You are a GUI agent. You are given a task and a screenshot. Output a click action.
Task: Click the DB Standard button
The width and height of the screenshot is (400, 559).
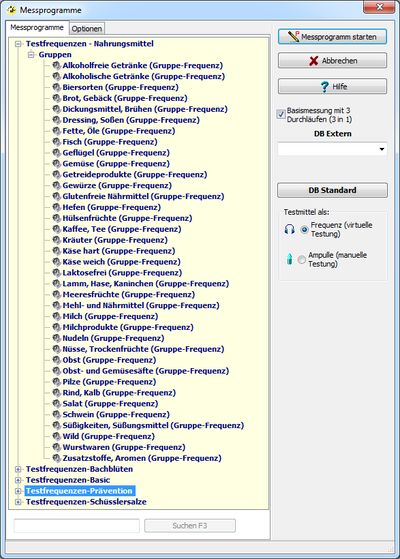(x=332, y=190)
